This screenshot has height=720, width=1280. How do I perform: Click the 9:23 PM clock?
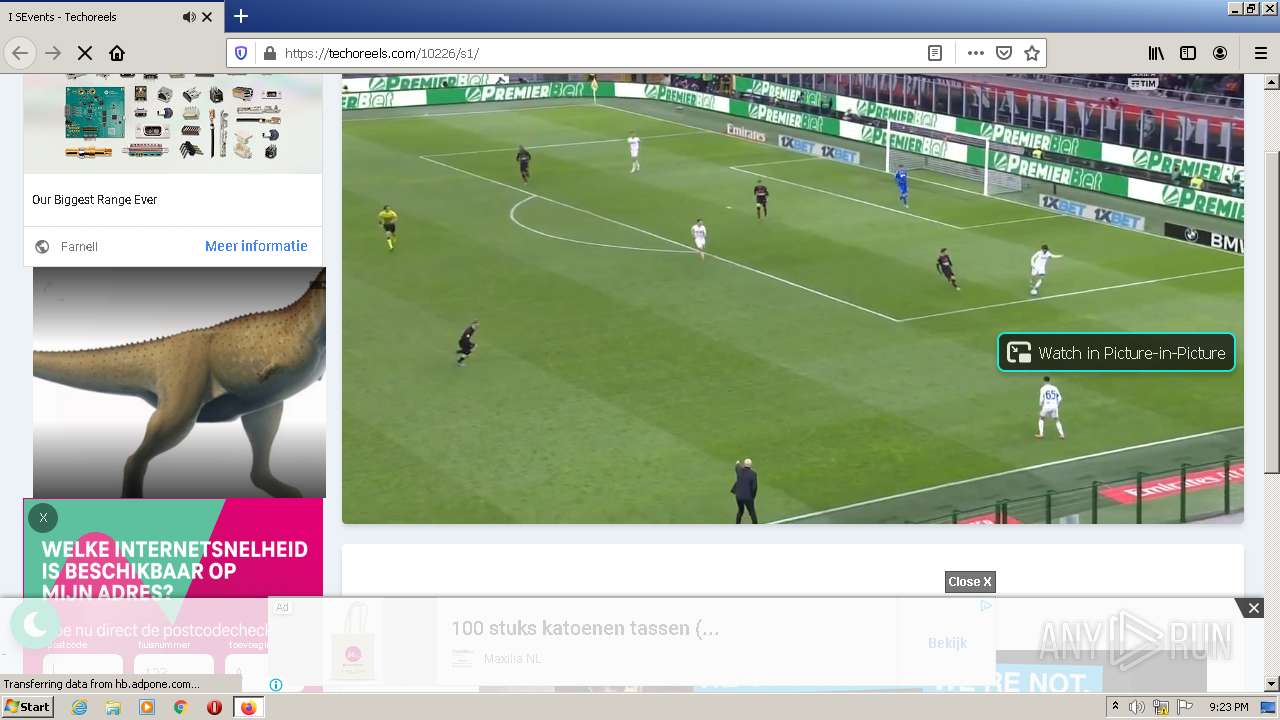coord(1228,707)
